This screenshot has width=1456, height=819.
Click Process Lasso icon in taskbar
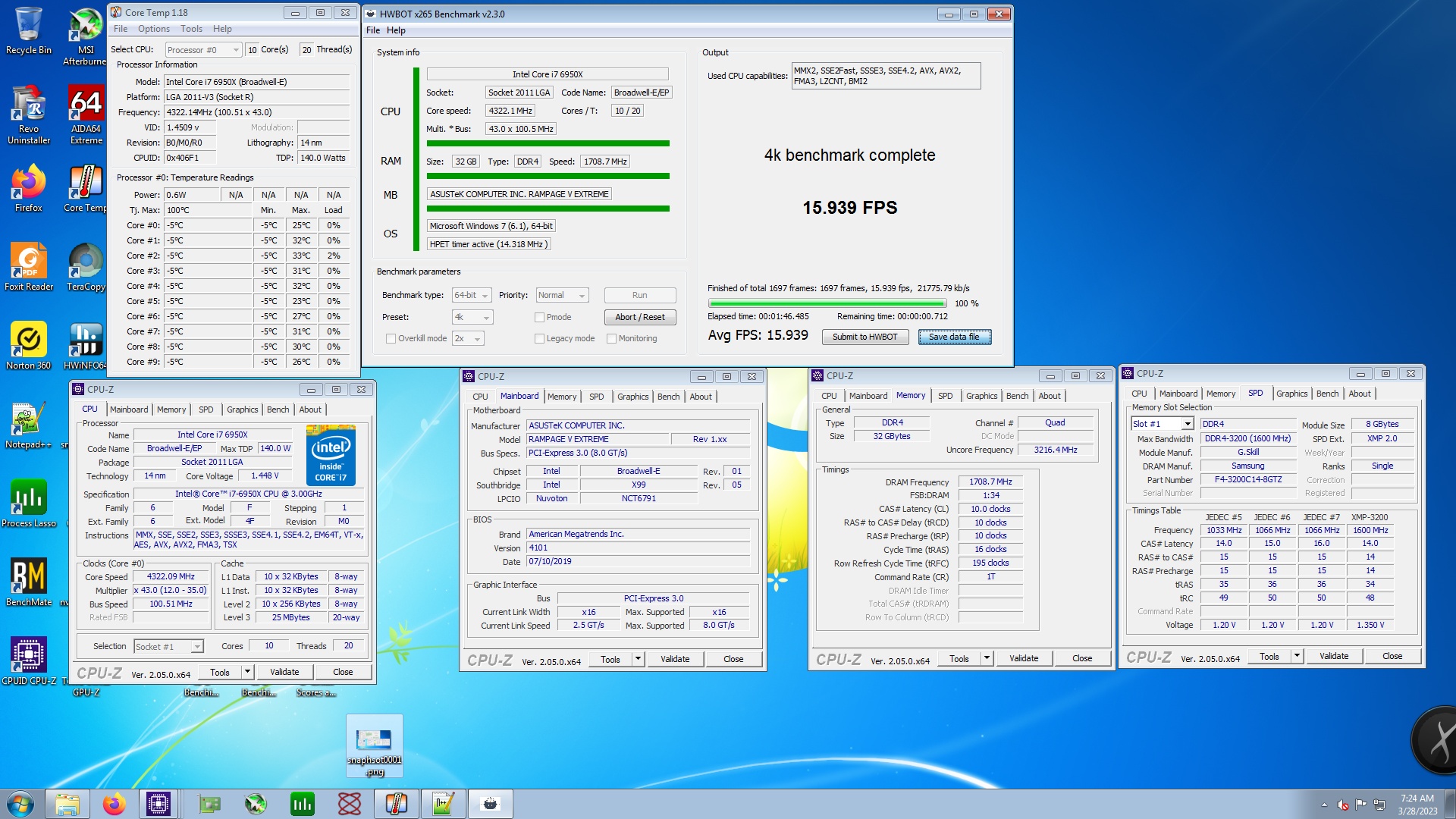pyautogui.click(x=303, y=804)
